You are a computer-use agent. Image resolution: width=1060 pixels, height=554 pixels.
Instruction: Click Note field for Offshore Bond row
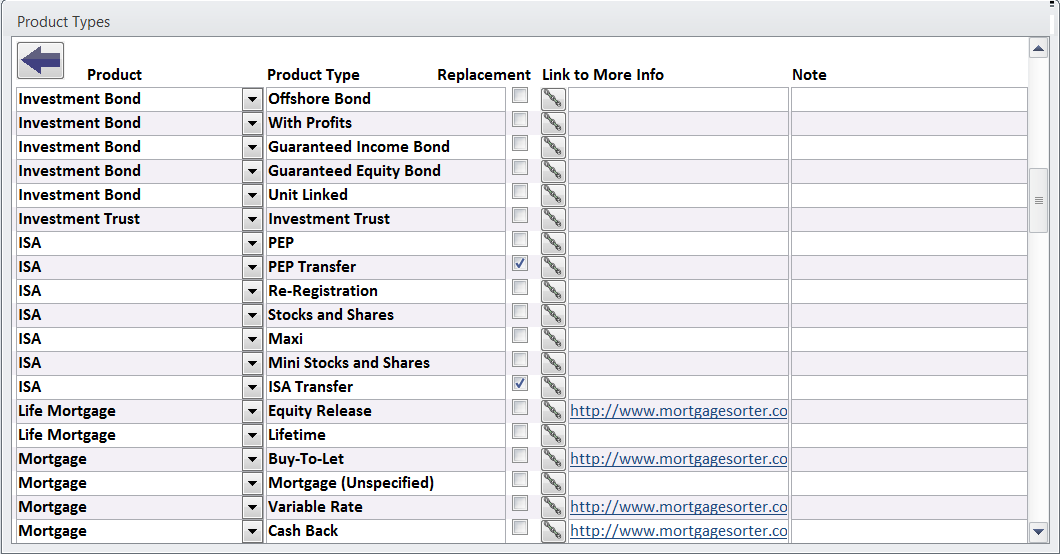pyautogui.click(x=909, y=99)
